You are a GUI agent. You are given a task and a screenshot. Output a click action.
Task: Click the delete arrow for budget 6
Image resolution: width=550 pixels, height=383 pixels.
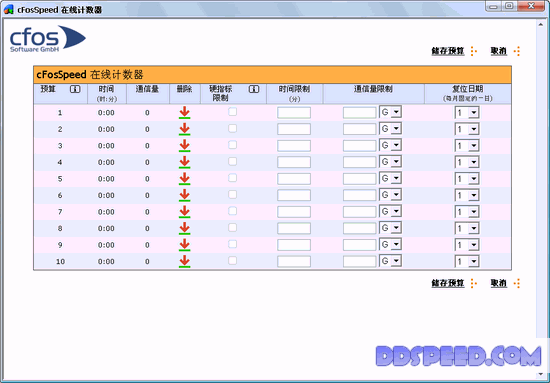(x=185, y=195)
